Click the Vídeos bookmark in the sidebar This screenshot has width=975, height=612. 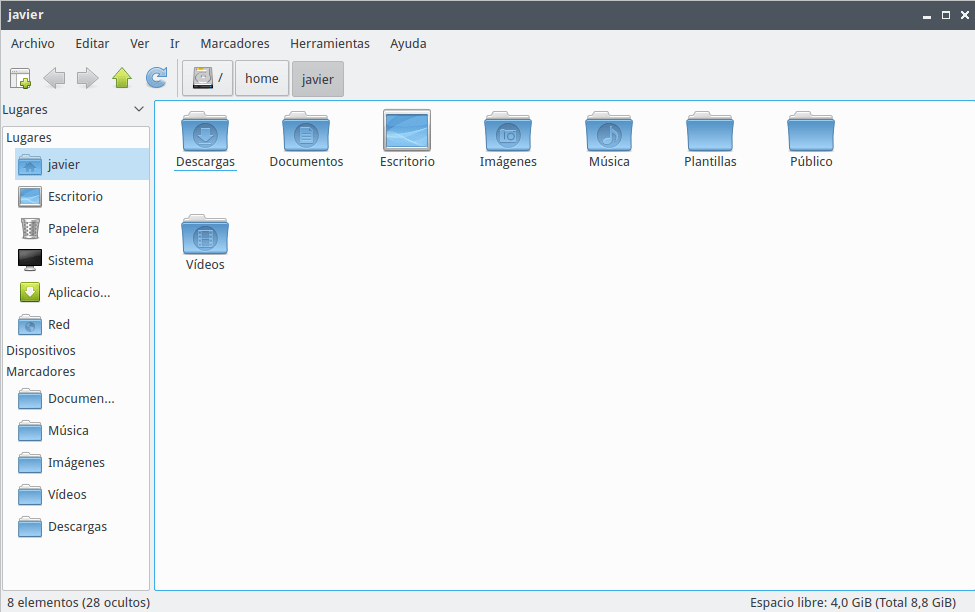82,494
